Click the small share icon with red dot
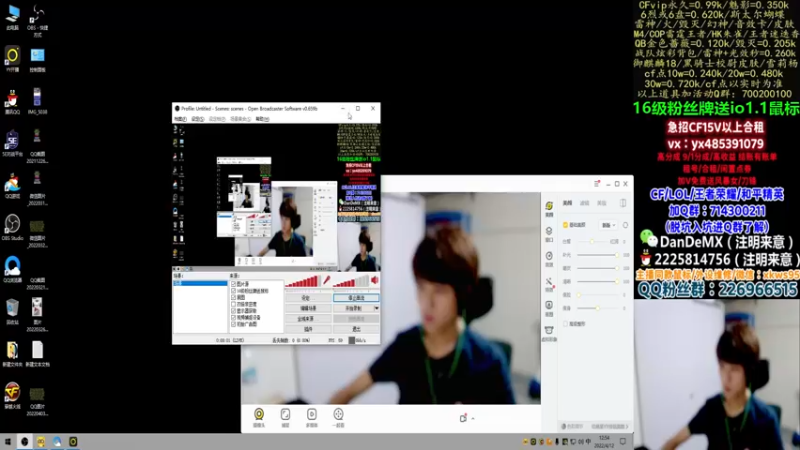The image size is (800, 450). pyautogui.click(x=463, y=418)
